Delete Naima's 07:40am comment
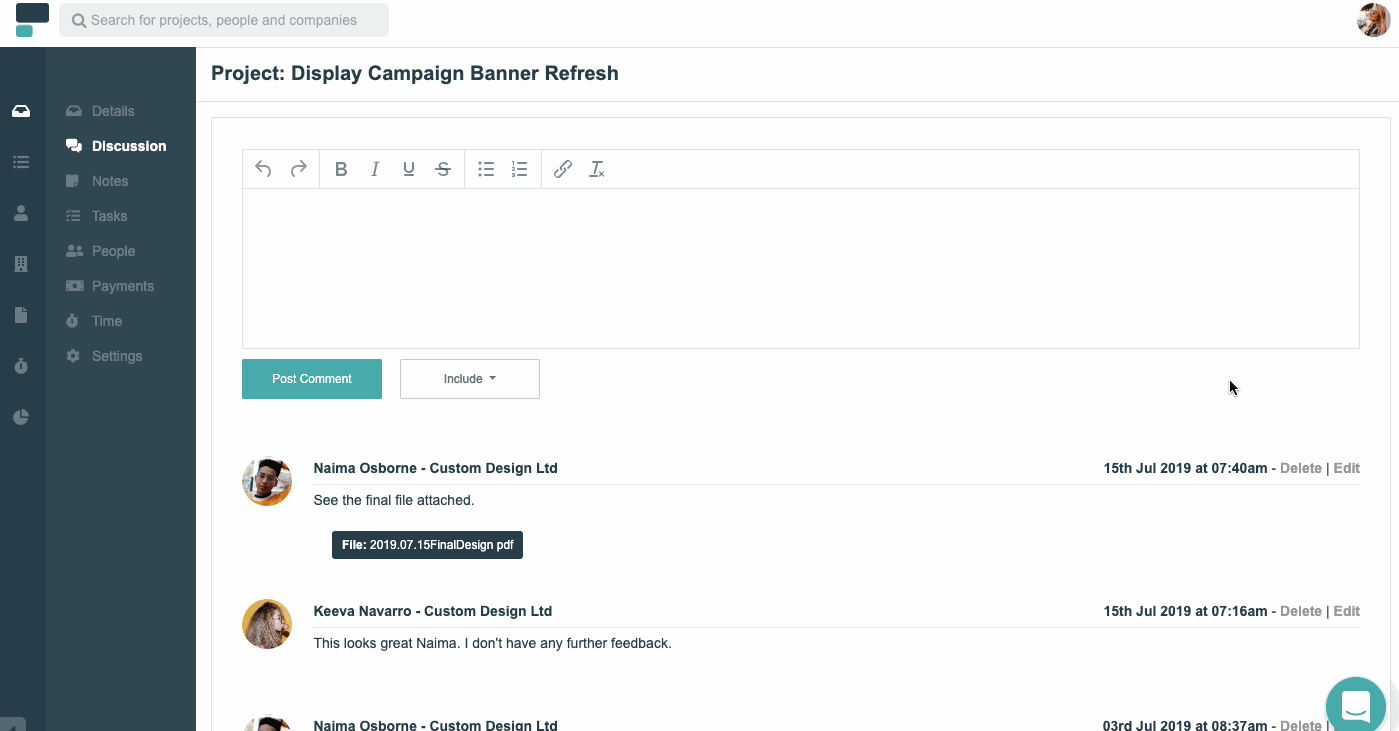The height and width of the screenshot is (731, 1399). click(1301, 468)
